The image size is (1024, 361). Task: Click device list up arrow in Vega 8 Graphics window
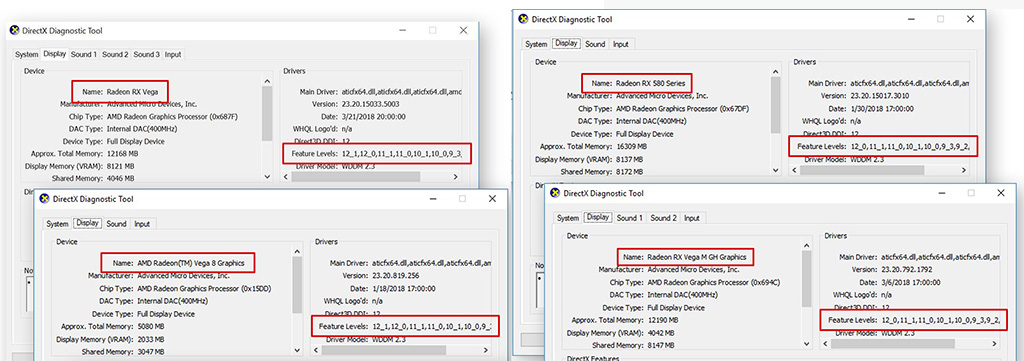(x=298, y=251)
